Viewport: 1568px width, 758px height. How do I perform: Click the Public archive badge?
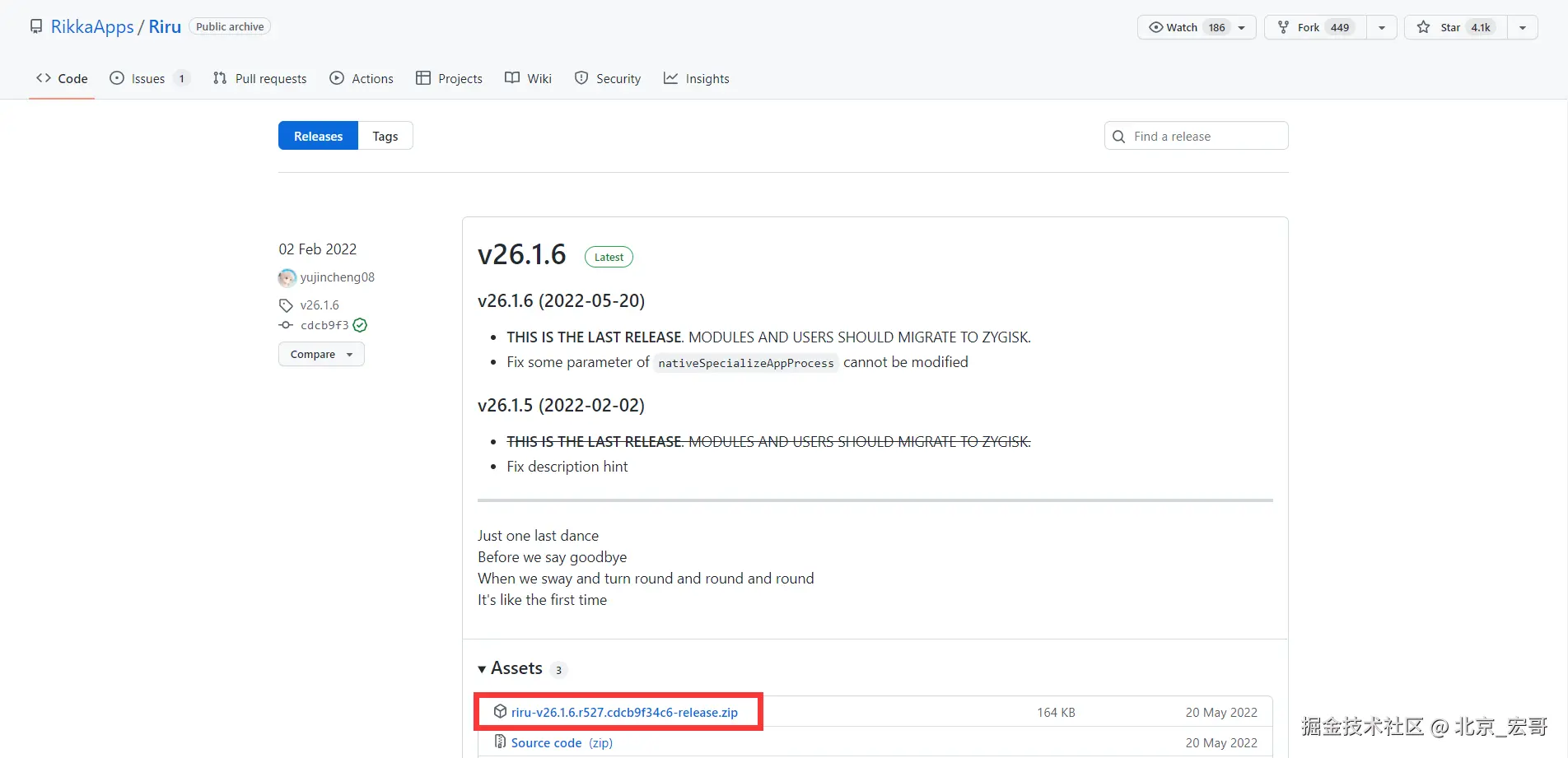230,26
